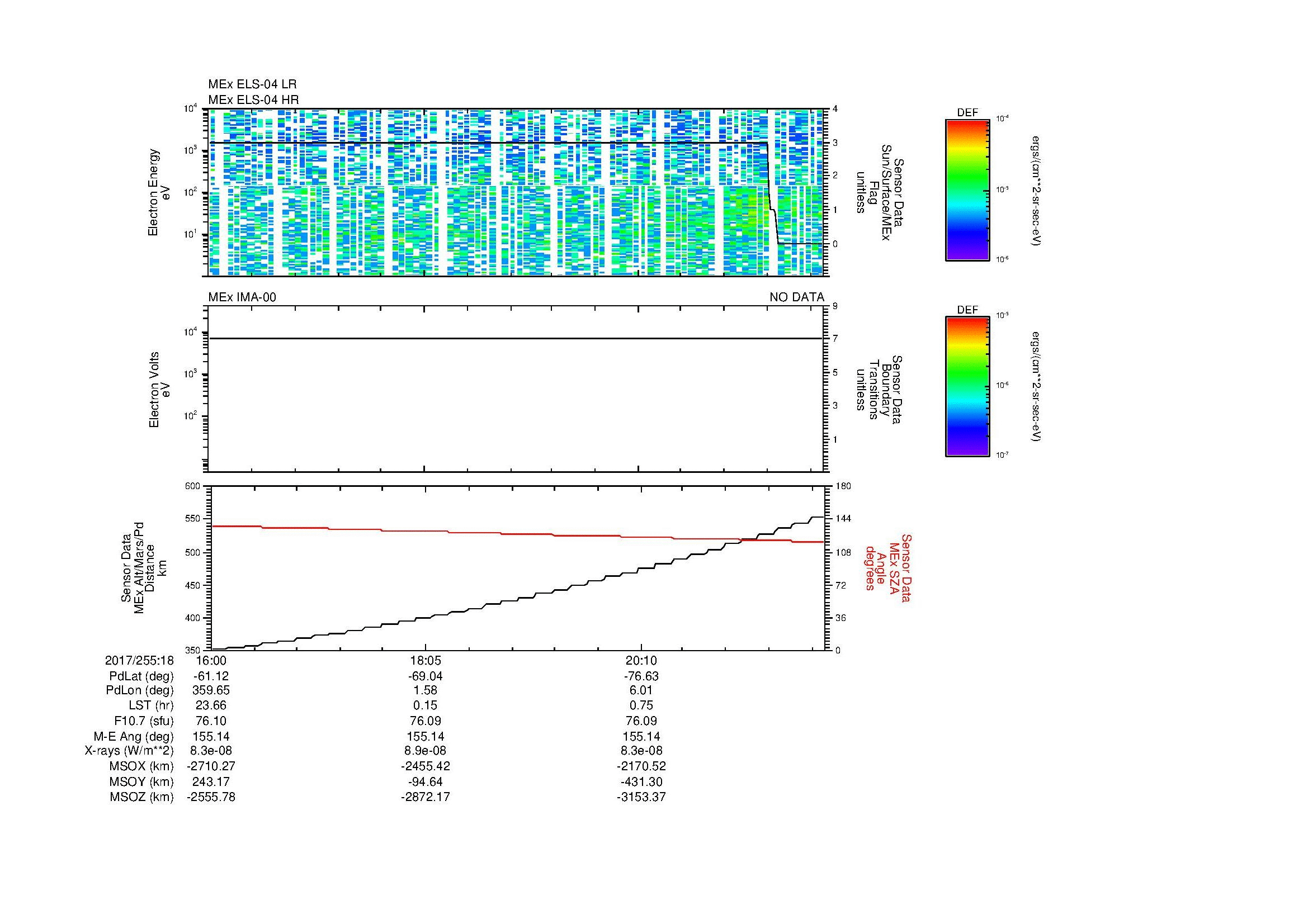Click the '2017/255:18' date label
1308x924 pixels.
[140, 660]
